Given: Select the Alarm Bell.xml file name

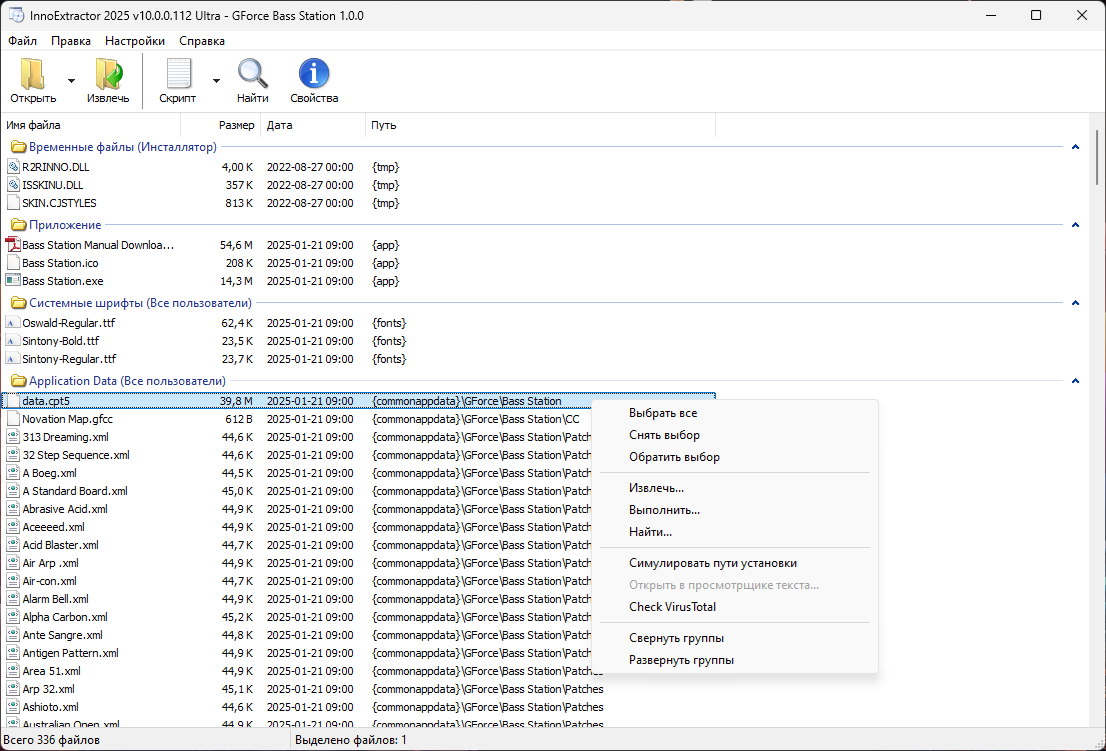Looking at the screenshot, I should [56, 599].
